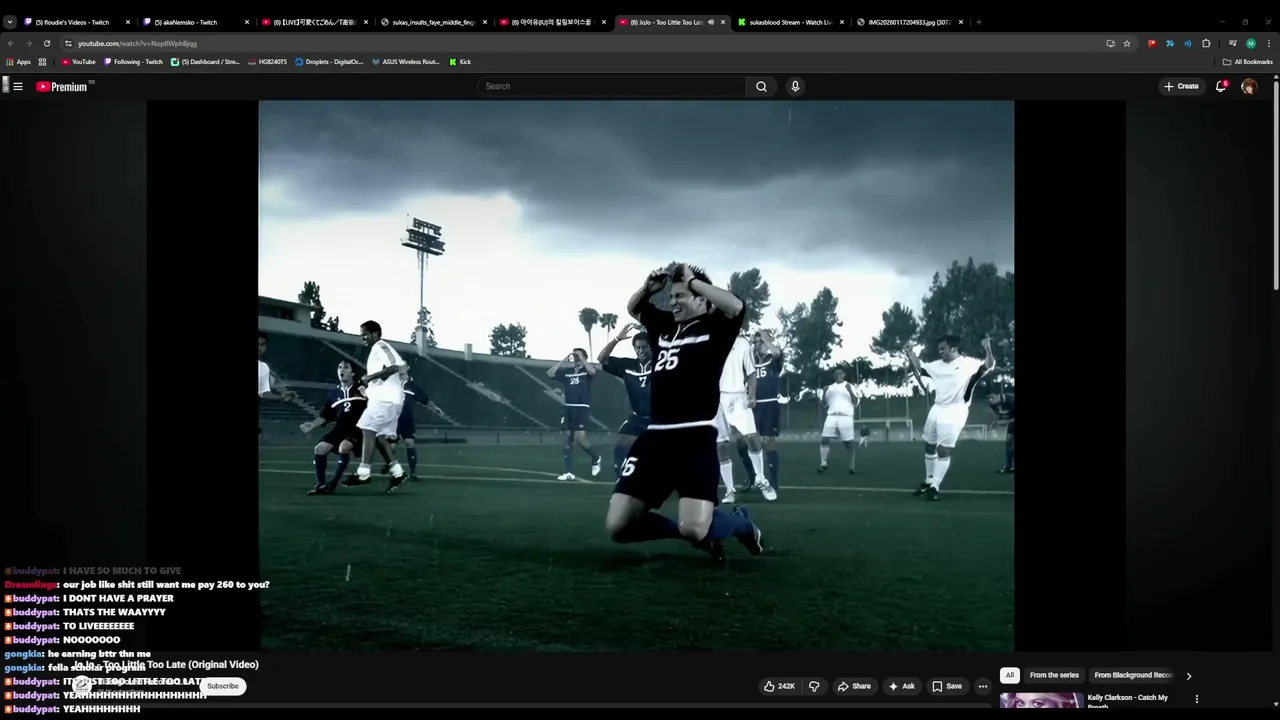Go back with the browser back arrow
Viewport: 1280px width, 720px height.
[11, 43]
